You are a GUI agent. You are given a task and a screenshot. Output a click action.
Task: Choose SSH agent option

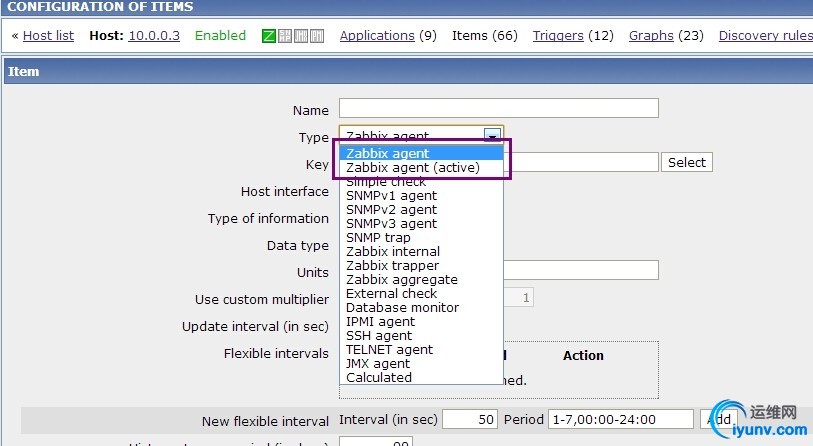point(421,336)
